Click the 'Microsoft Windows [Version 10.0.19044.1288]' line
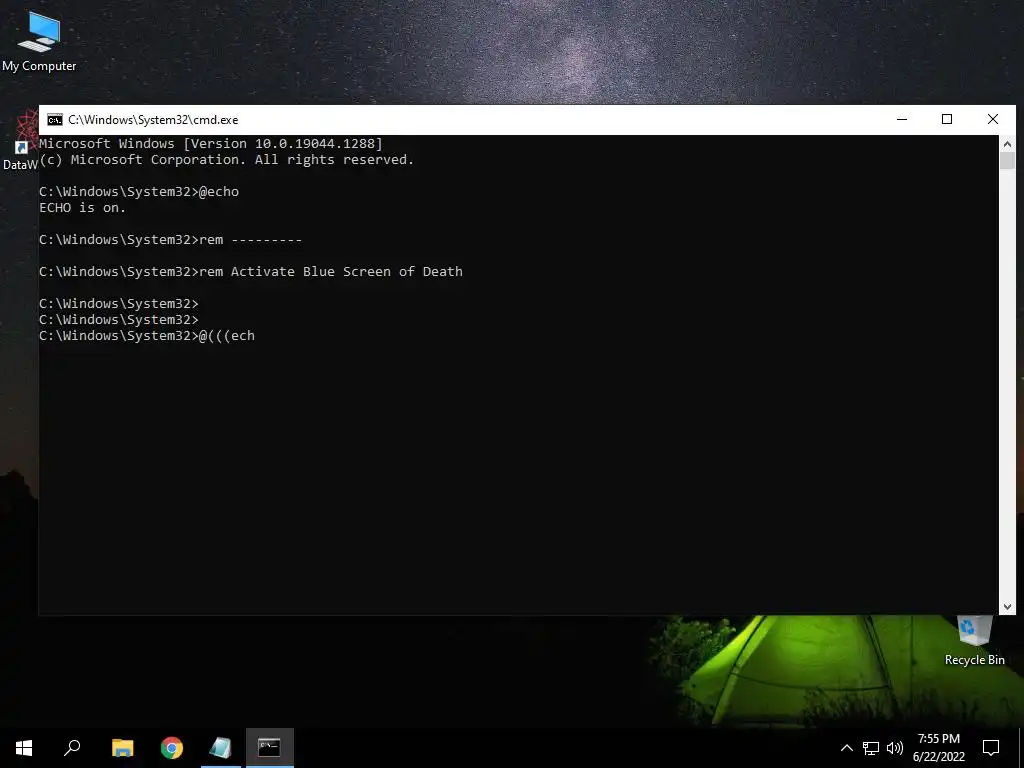1024x768 pixels. click(x=210, y=144)
